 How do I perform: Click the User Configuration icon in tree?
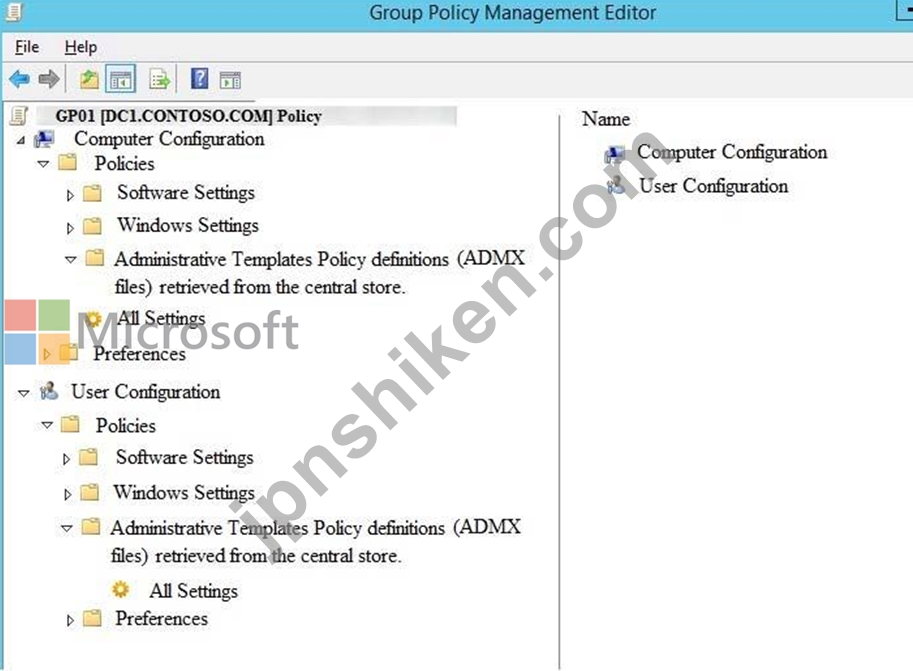click(49, 391)
